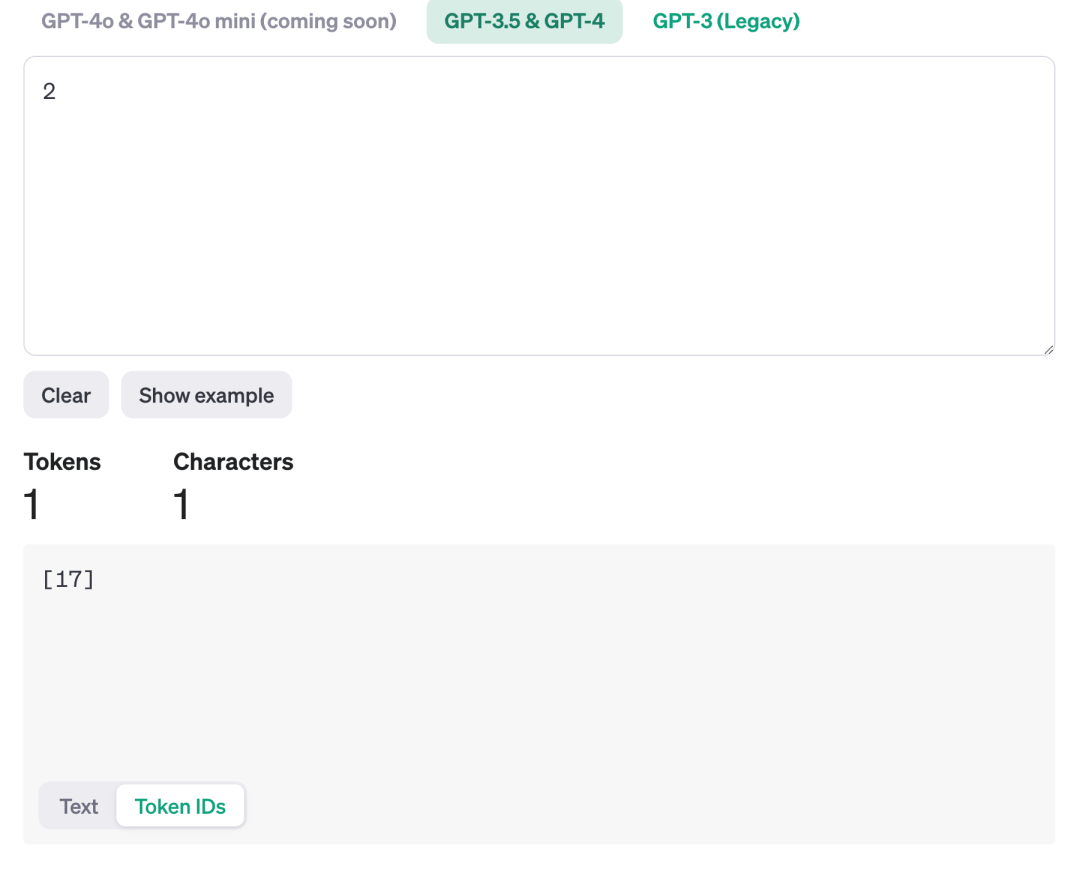Click the token count value under Tokens
The height and width of the screenshot is (869, 1080).
(32, 505)
